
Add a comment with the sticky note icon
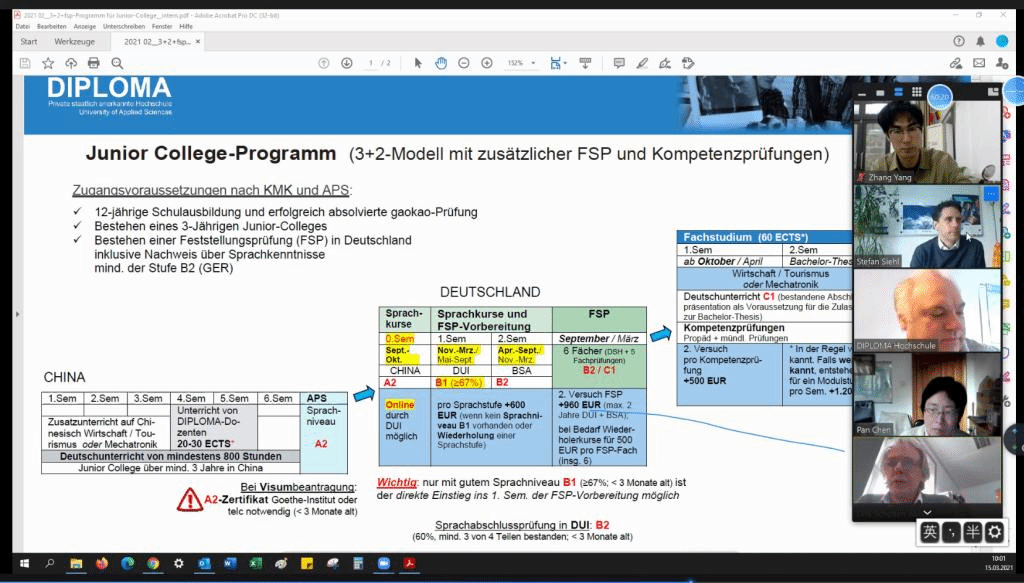pyautogui.click(x=619, y=63)
